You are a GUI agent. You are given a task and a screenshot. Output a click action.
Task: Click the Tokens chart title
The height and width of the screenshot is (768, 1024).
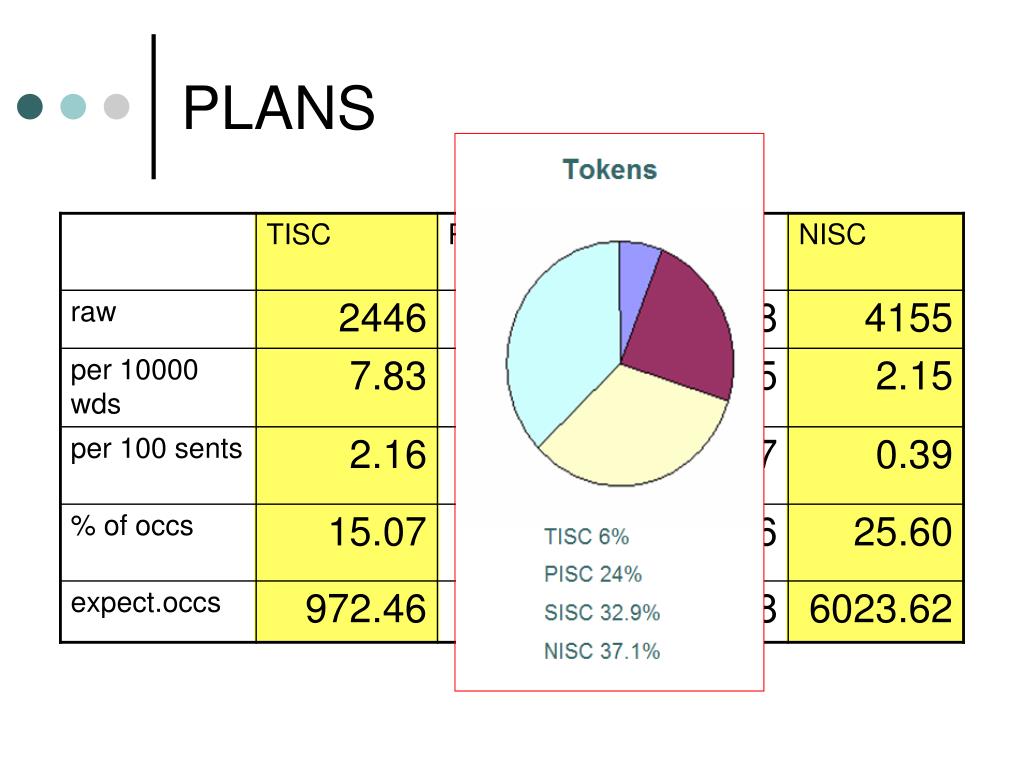(609, 170)
